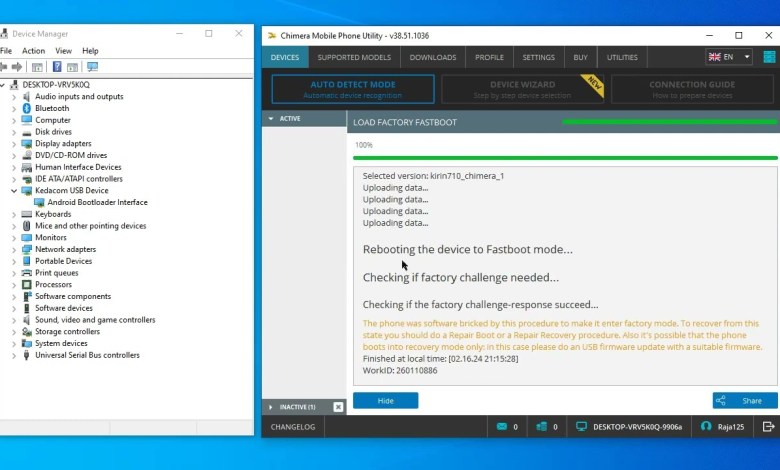The height and width of the screenshot is (470, 780).
Task: Click the logout icon at Chimera's bottom right
Action: pyautogui.click(x=769, y=426)
